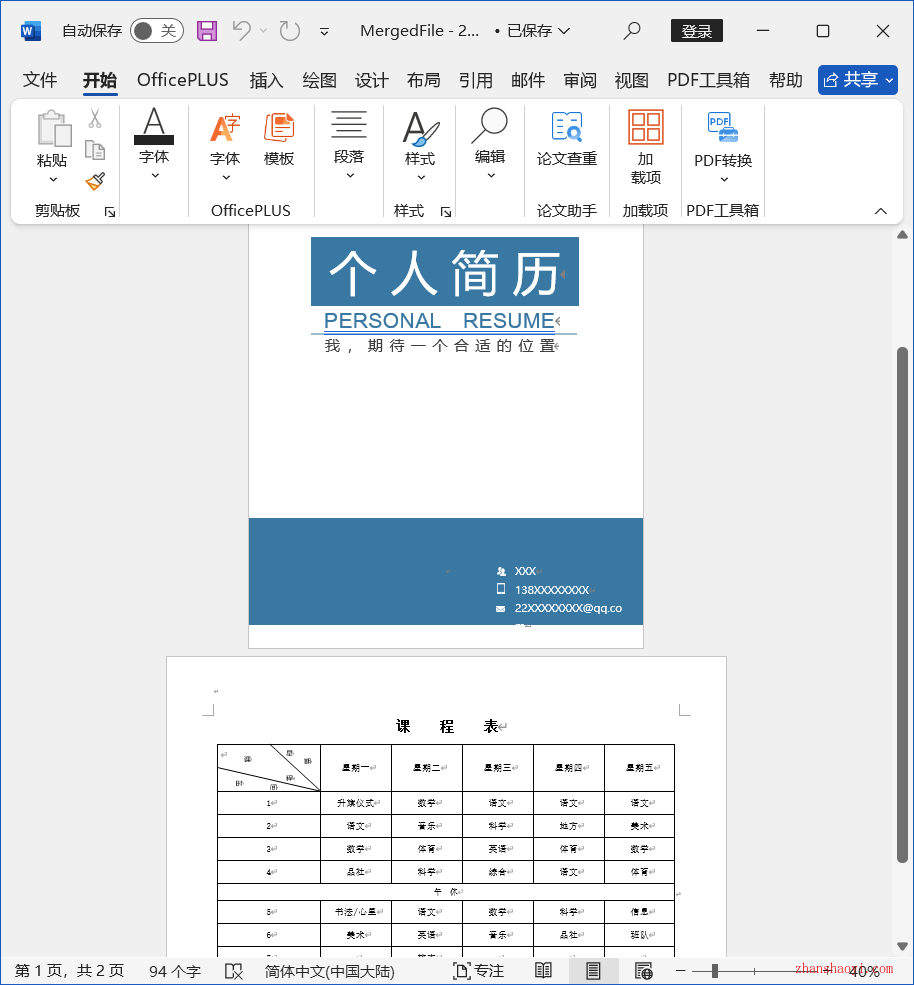Screen dimensions: 914x985
Task: Switch to Read Mode view toggle
Action: click(x=541, y=969)
